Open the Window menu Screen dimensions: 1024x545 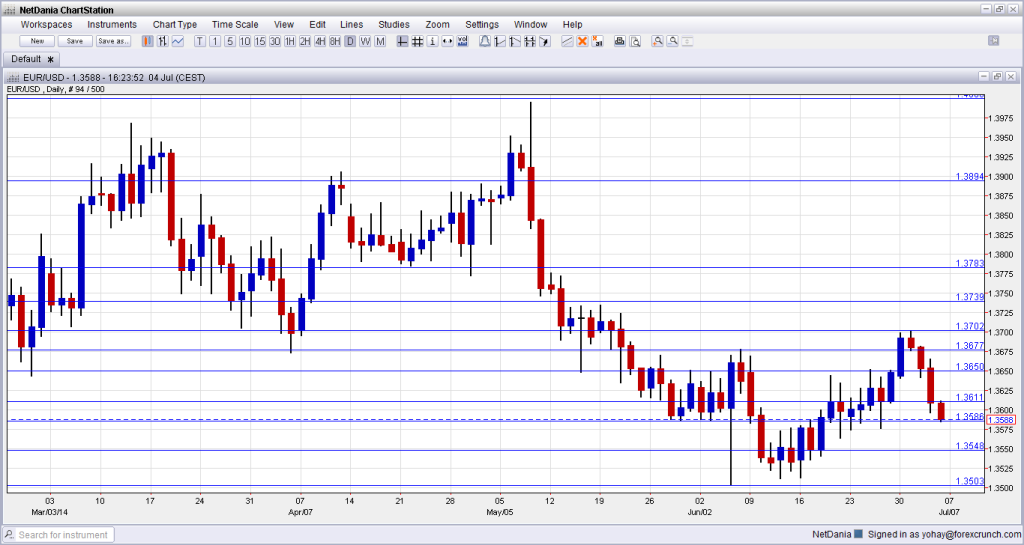point(530,25)
